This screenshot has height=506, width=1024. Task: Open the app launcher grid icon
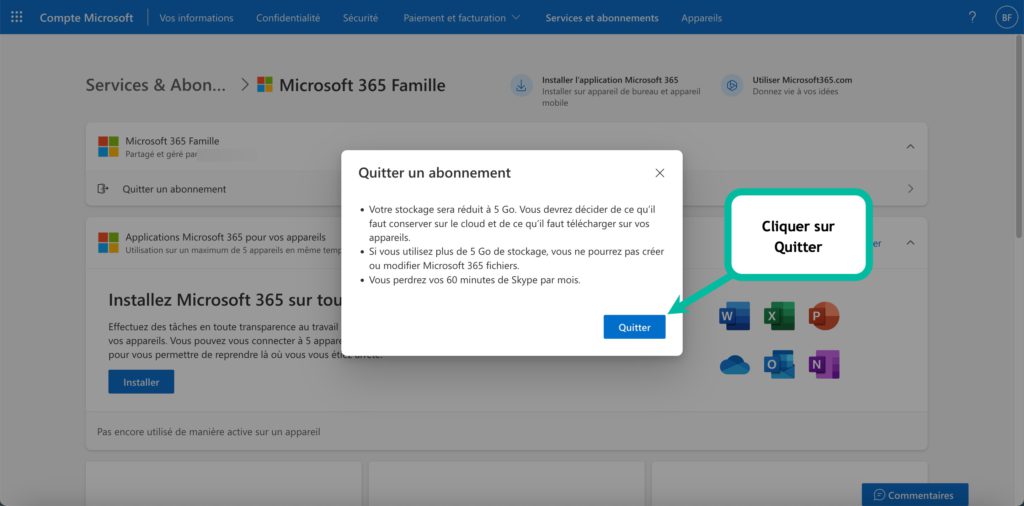(x=16, y=17)
